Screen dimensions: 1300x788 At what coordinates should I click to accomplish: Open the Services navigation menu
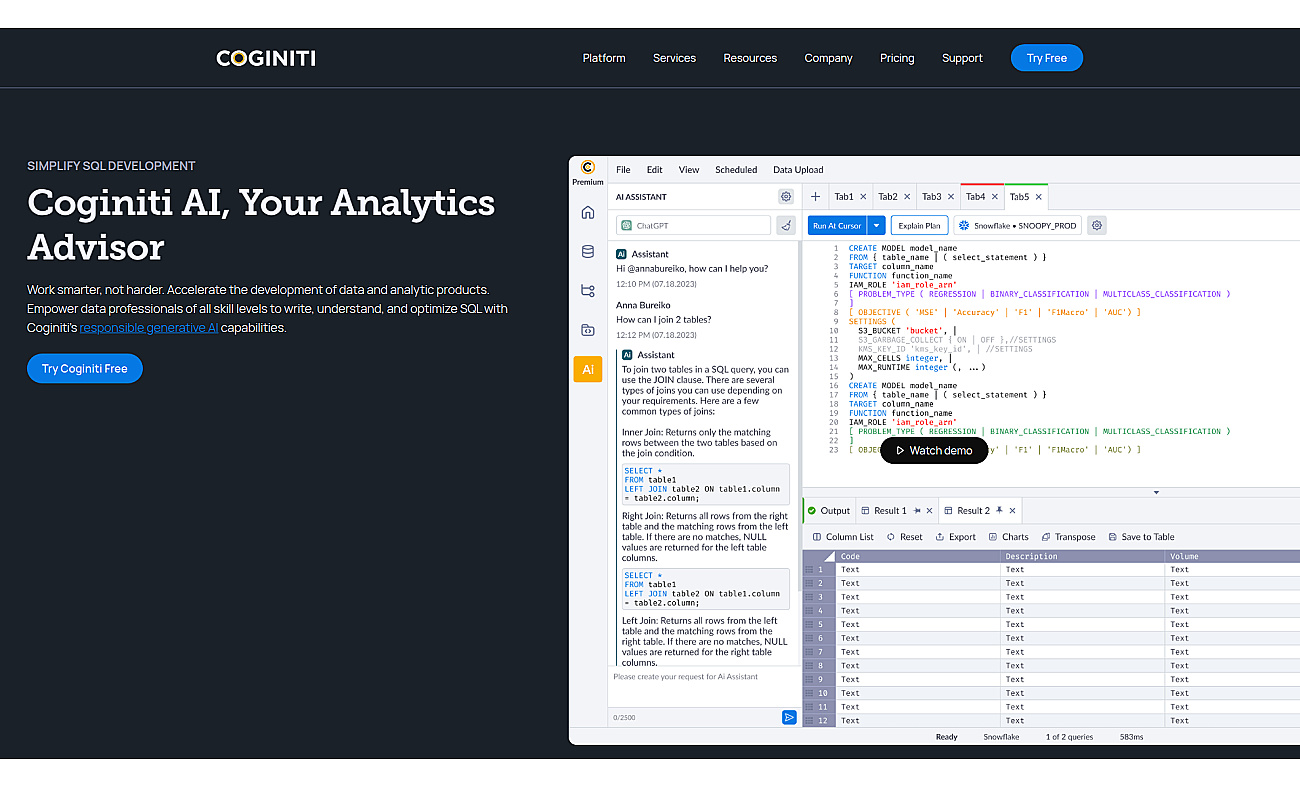click(674, 58)
